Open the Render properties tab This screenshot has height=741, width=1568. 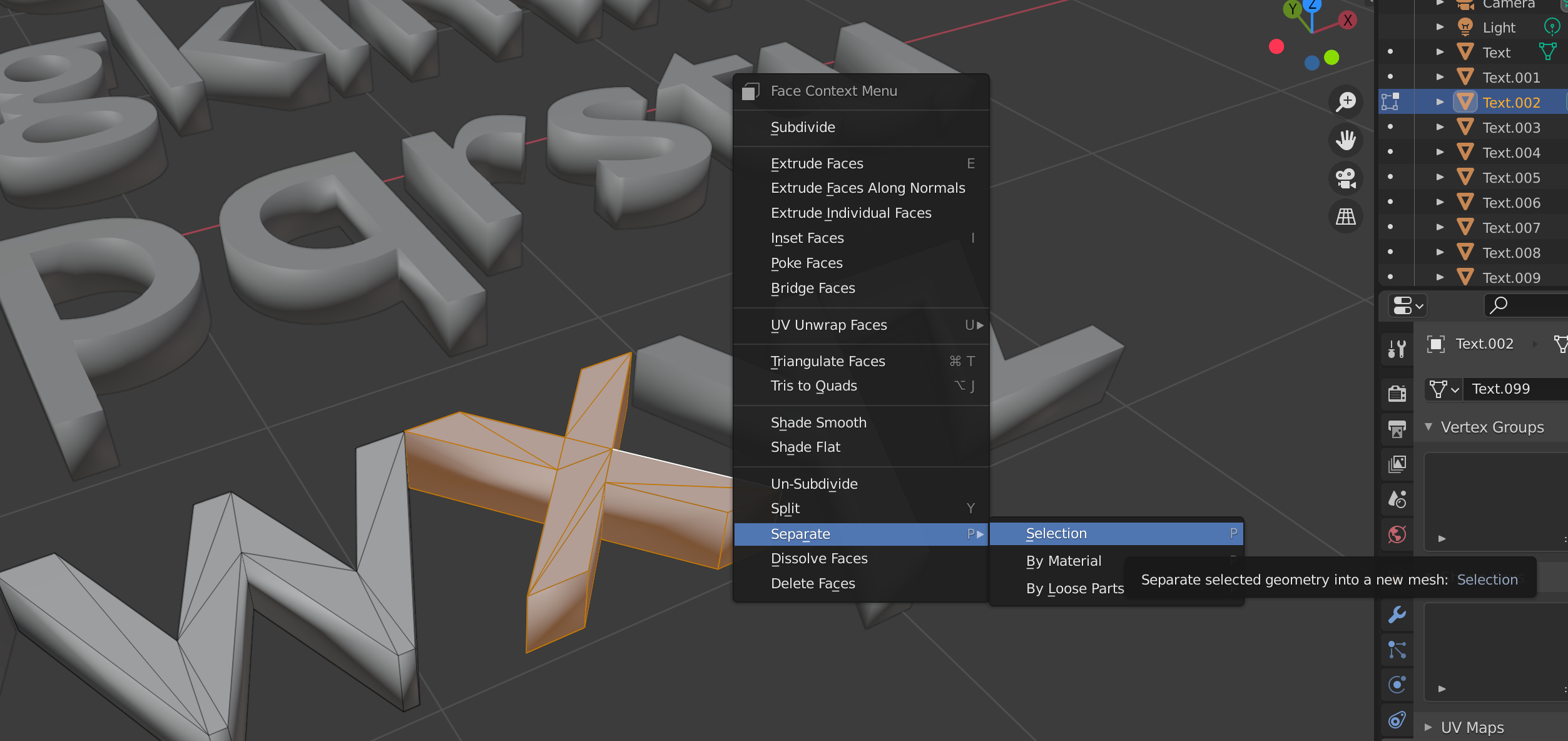[x=1397, y=393]
